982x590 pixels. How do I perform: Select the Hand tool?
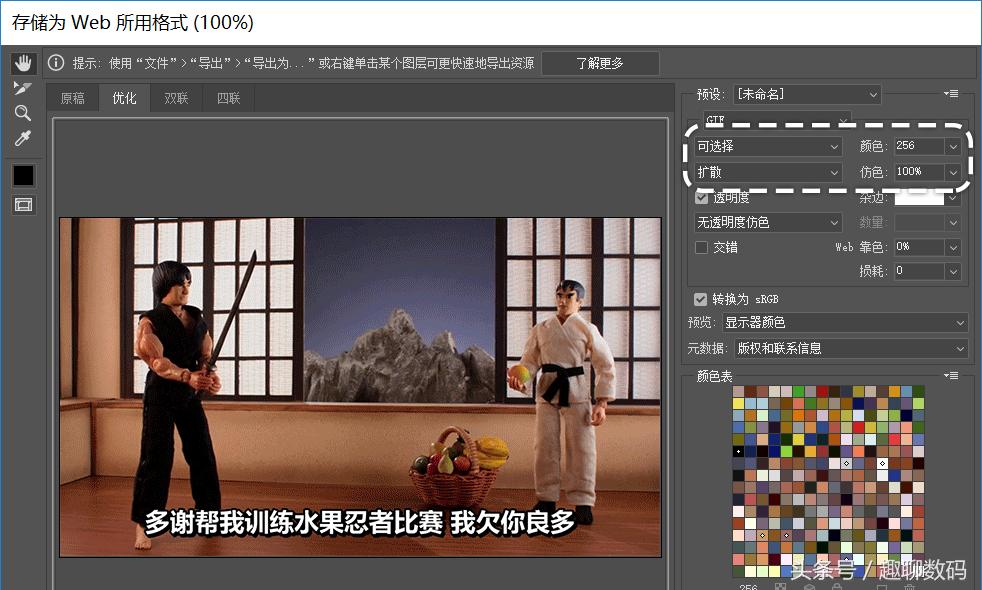click(23, 63)
